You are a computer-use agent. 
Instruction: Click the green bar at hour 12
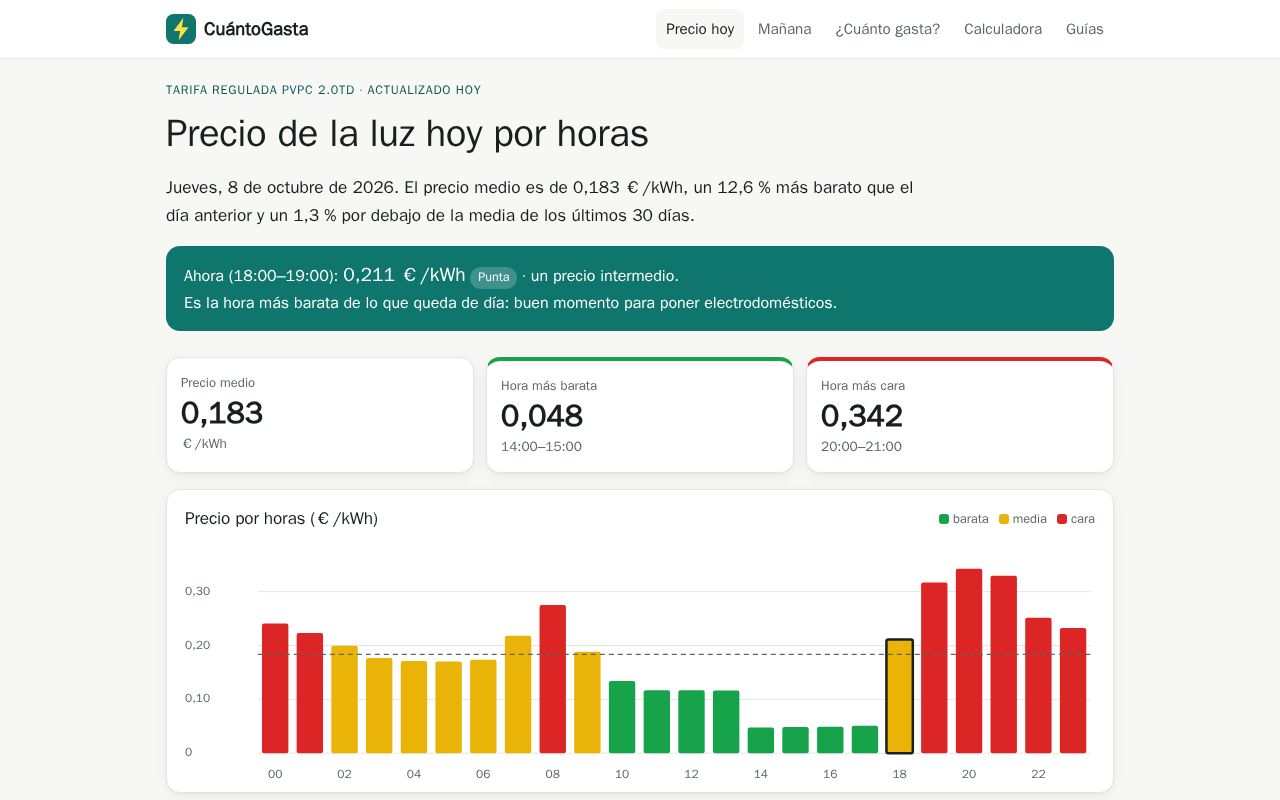point(692,722)
